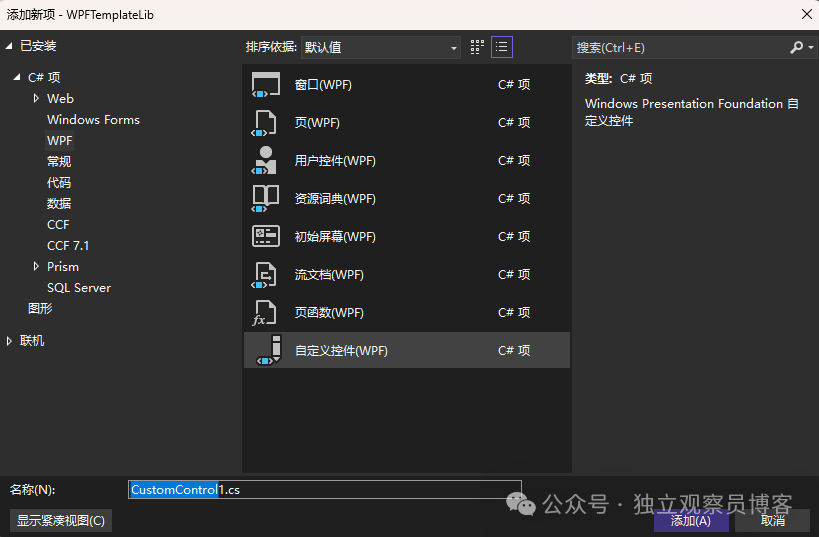Click the 窗口(WPF) item name text
The width and height of the screenshot is (819, 537).
[x=323, y=85]
